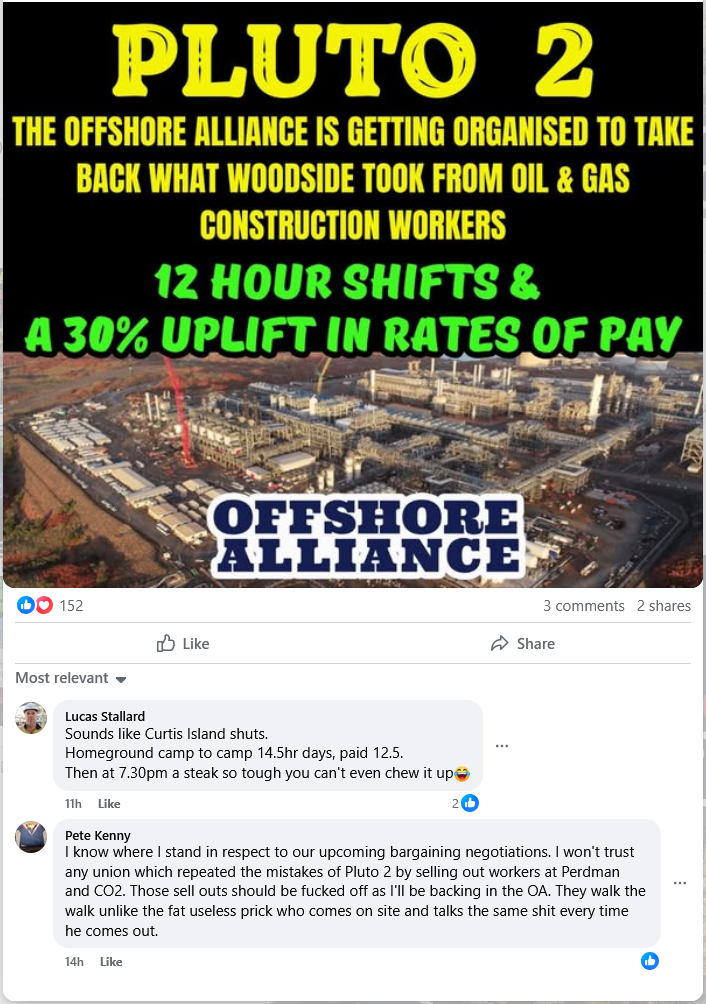Viewport: 706px width, 1004px height.
Task: Open Pete Kenny's profile picture
Action: pyautogui.click(x=31, y=836)
